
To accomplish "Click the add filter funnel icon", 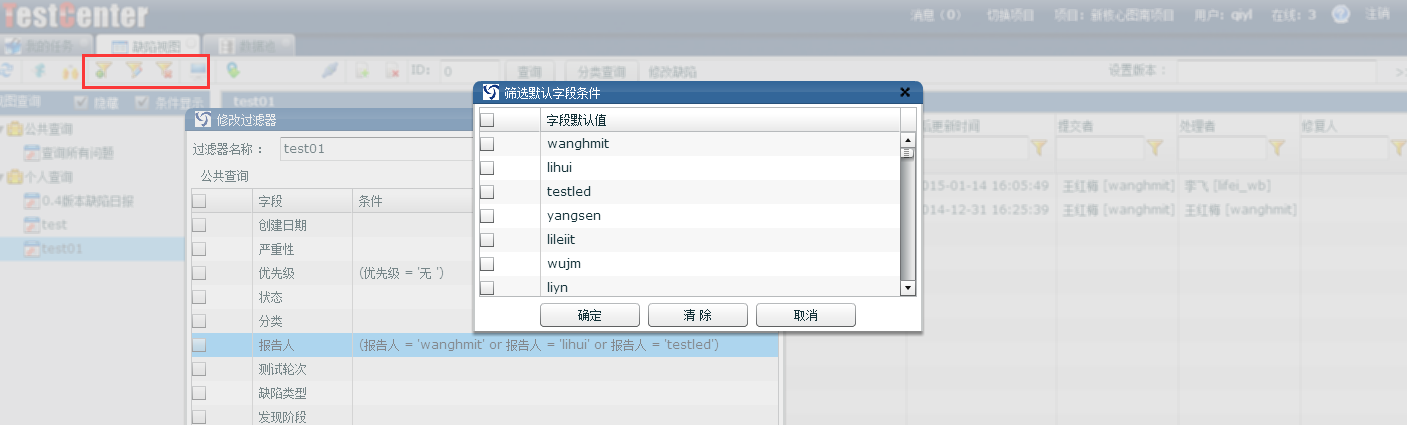I will click(x=103, y=70).
